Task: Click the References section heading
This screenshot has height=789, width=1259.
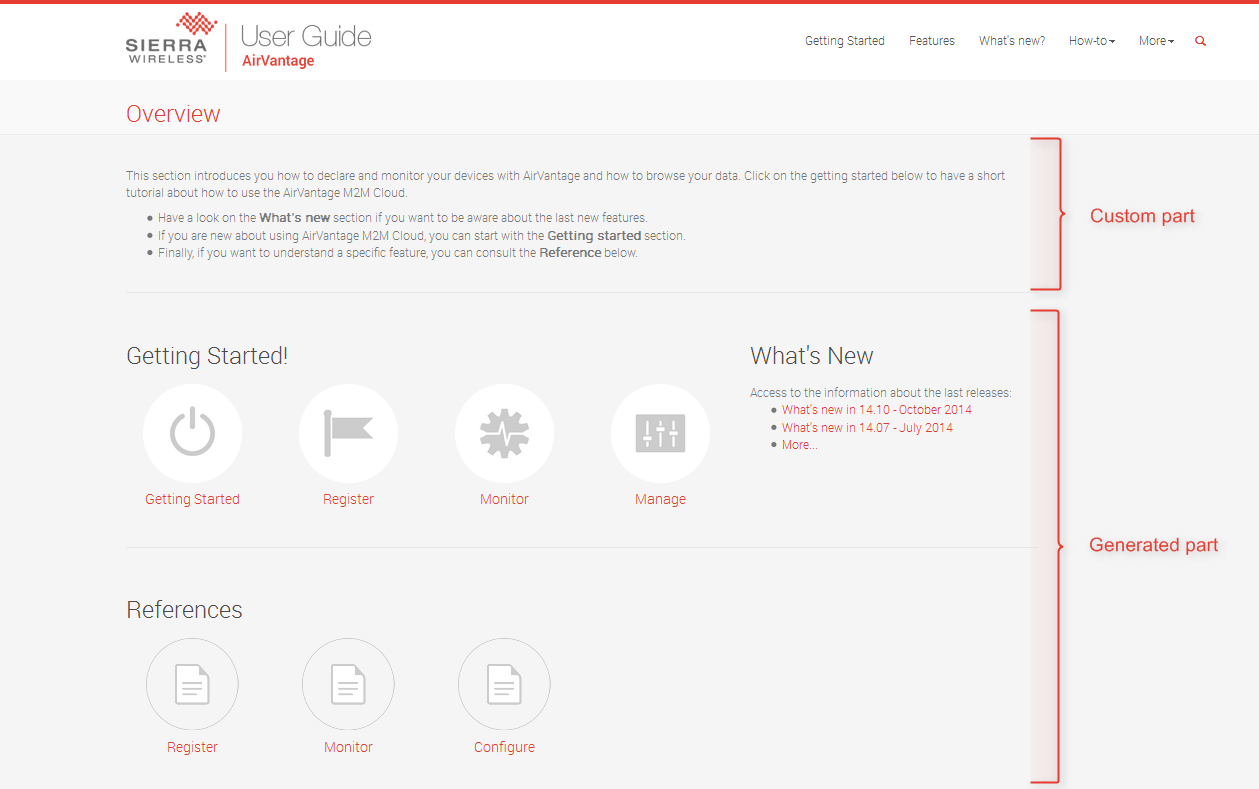Action: click(184, 610)
